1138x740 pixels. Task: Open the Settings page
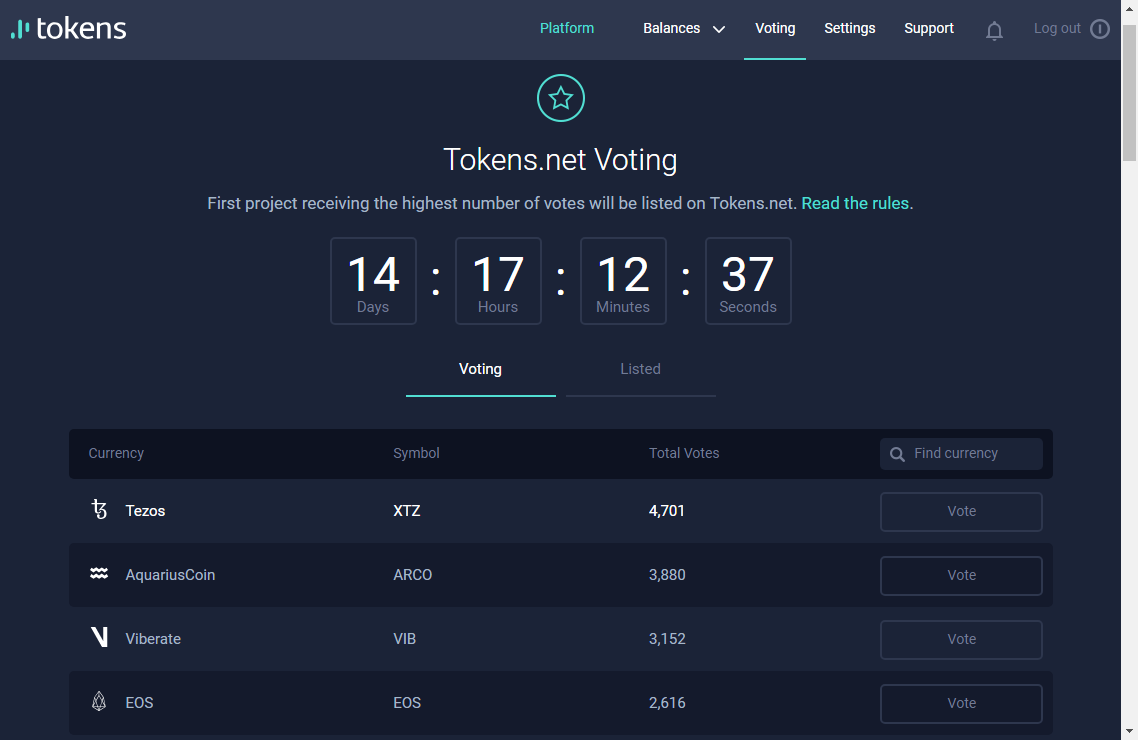point(849,28)
